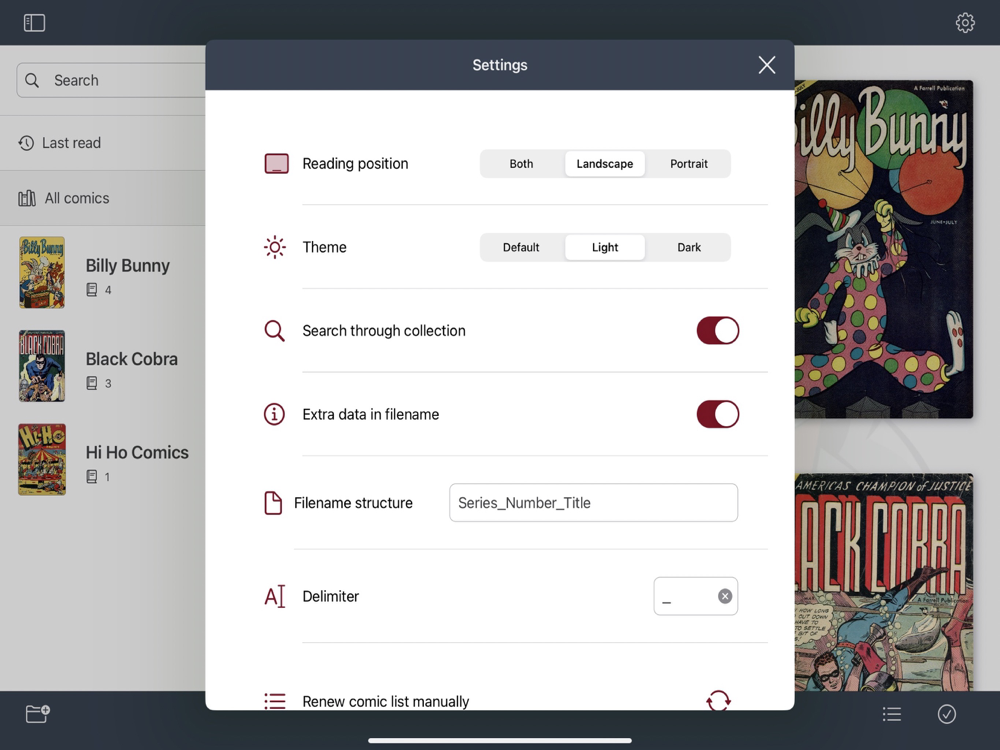Image resolution: width=1000 pixels, height=750 pixels.
Task: Click the Delimiter input field
Action: (695, 596)
